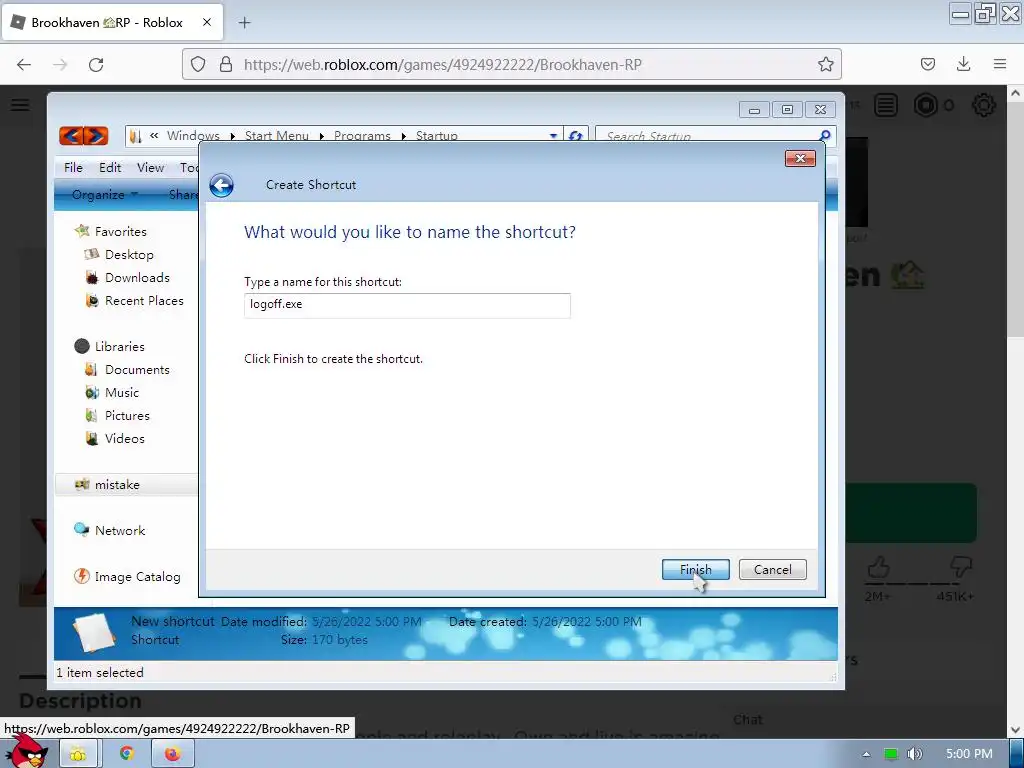Image resolution: width=1024 pixels, height=768 pixels.
Task: Select Downloads in the navigation pane
Action: click(137, 278)
